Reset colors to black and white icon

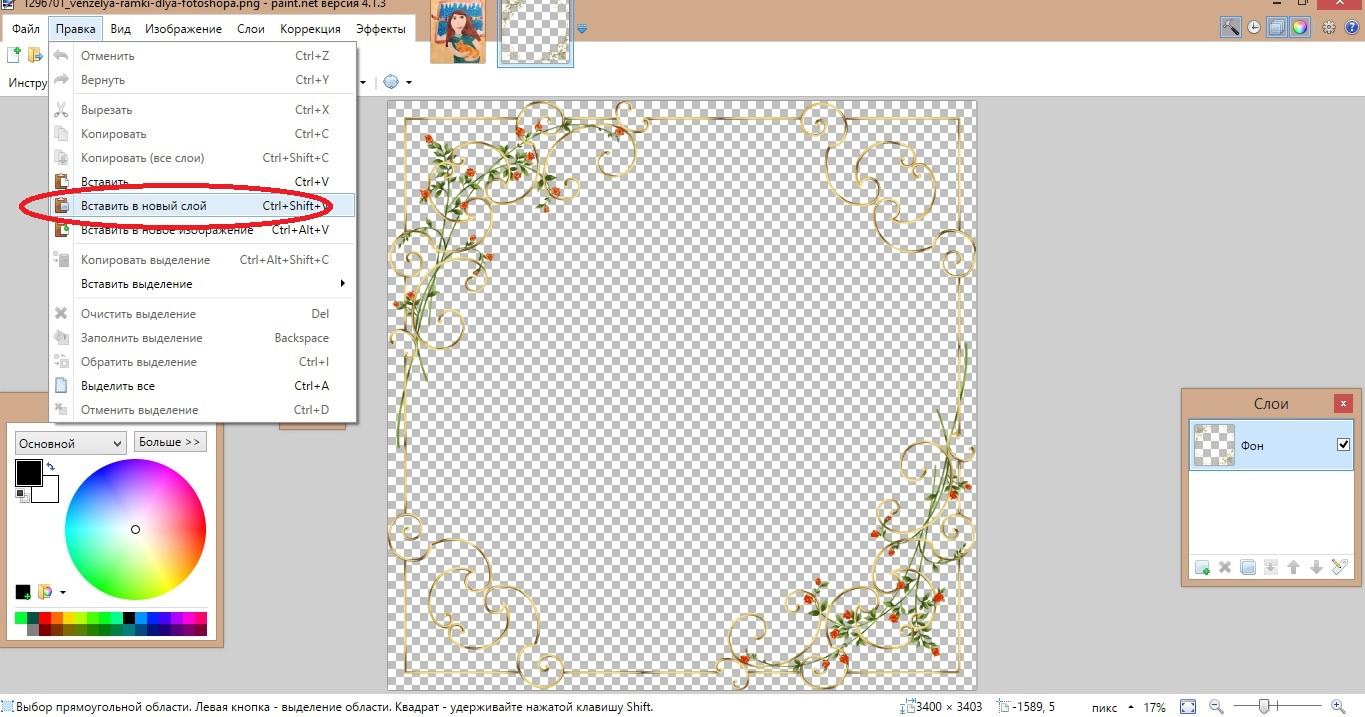tap(22, 495)
